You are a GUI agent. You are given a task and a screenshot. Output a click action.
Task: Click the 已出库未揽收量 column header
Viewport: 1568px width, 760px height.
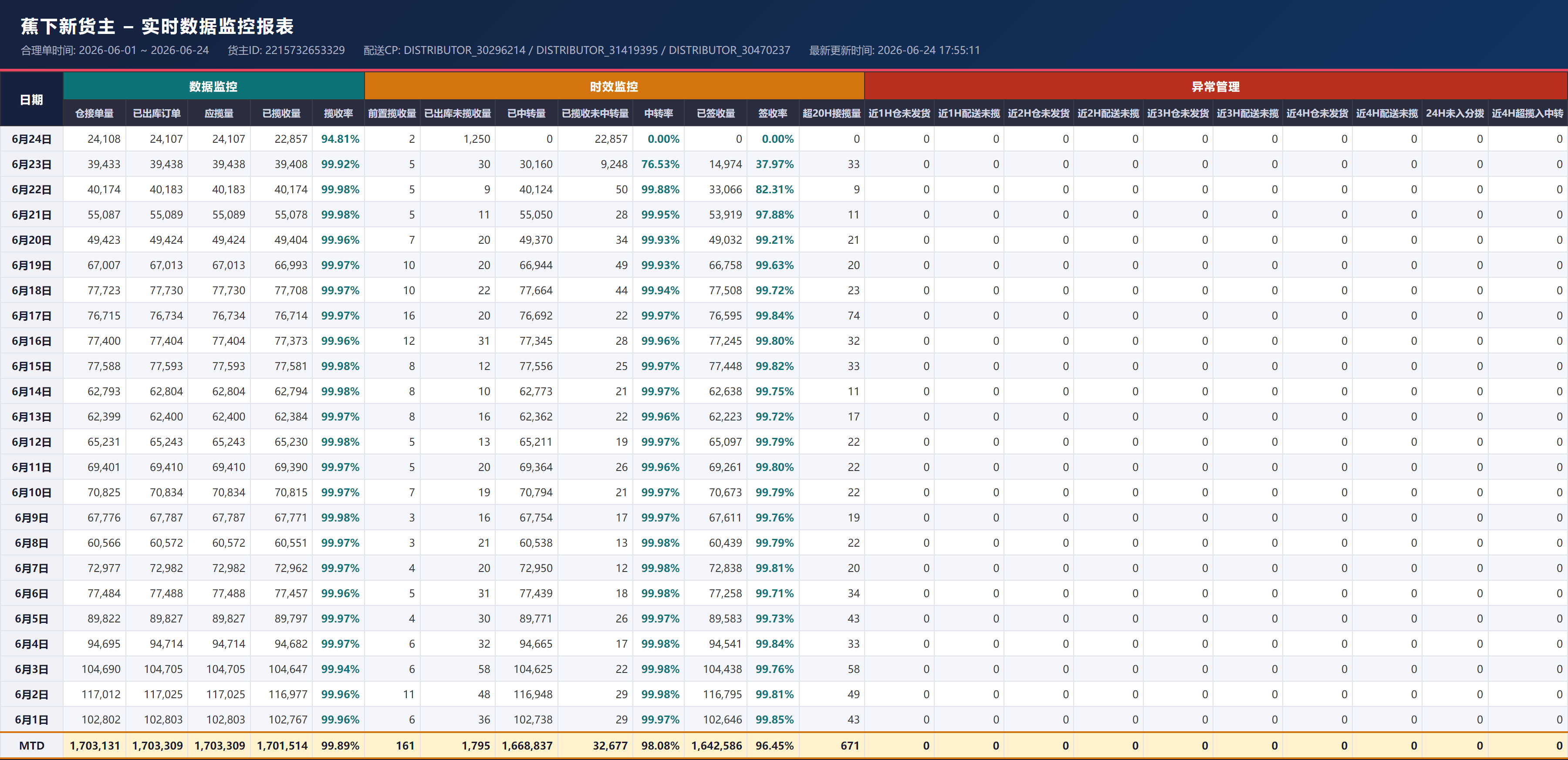[x=458, y=113]
